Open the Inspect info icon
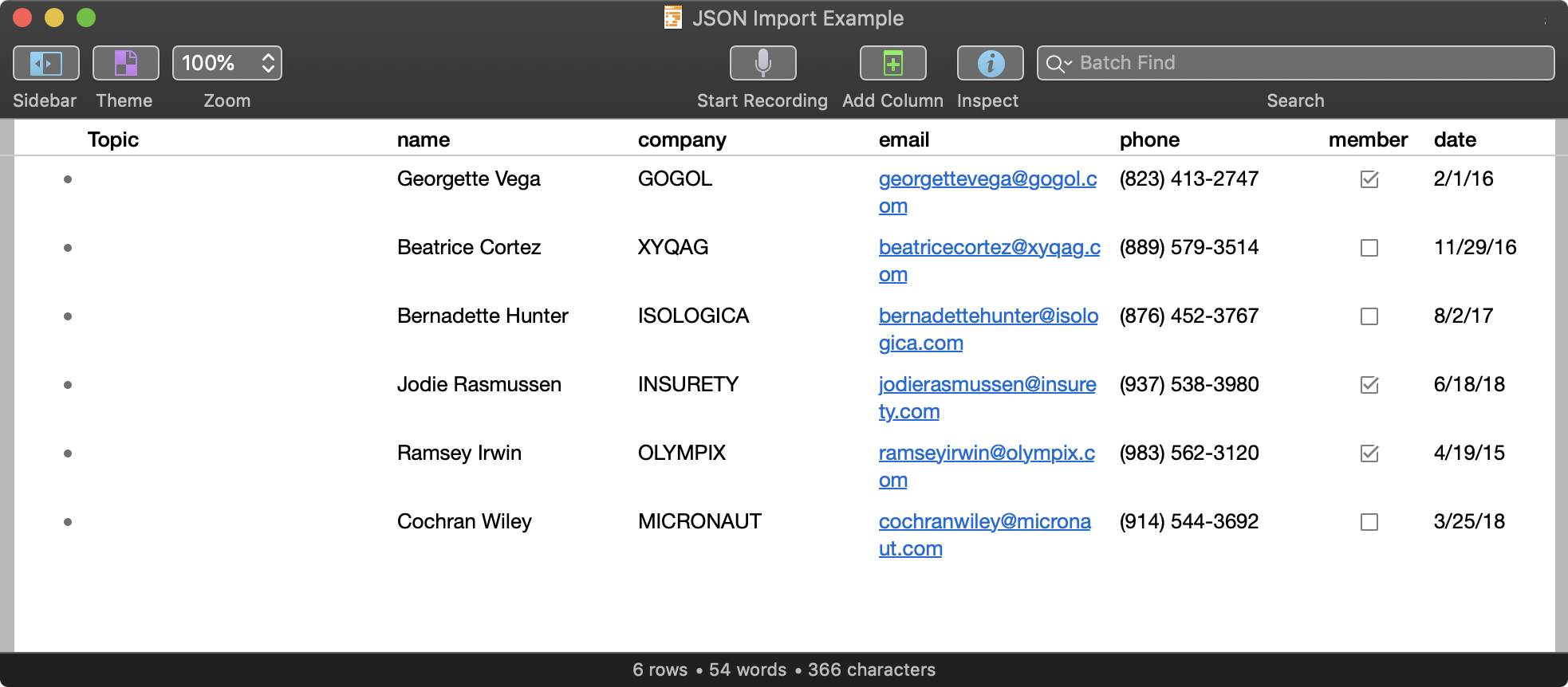Screen dimensions: 1568x687 [x=990, y=63]
